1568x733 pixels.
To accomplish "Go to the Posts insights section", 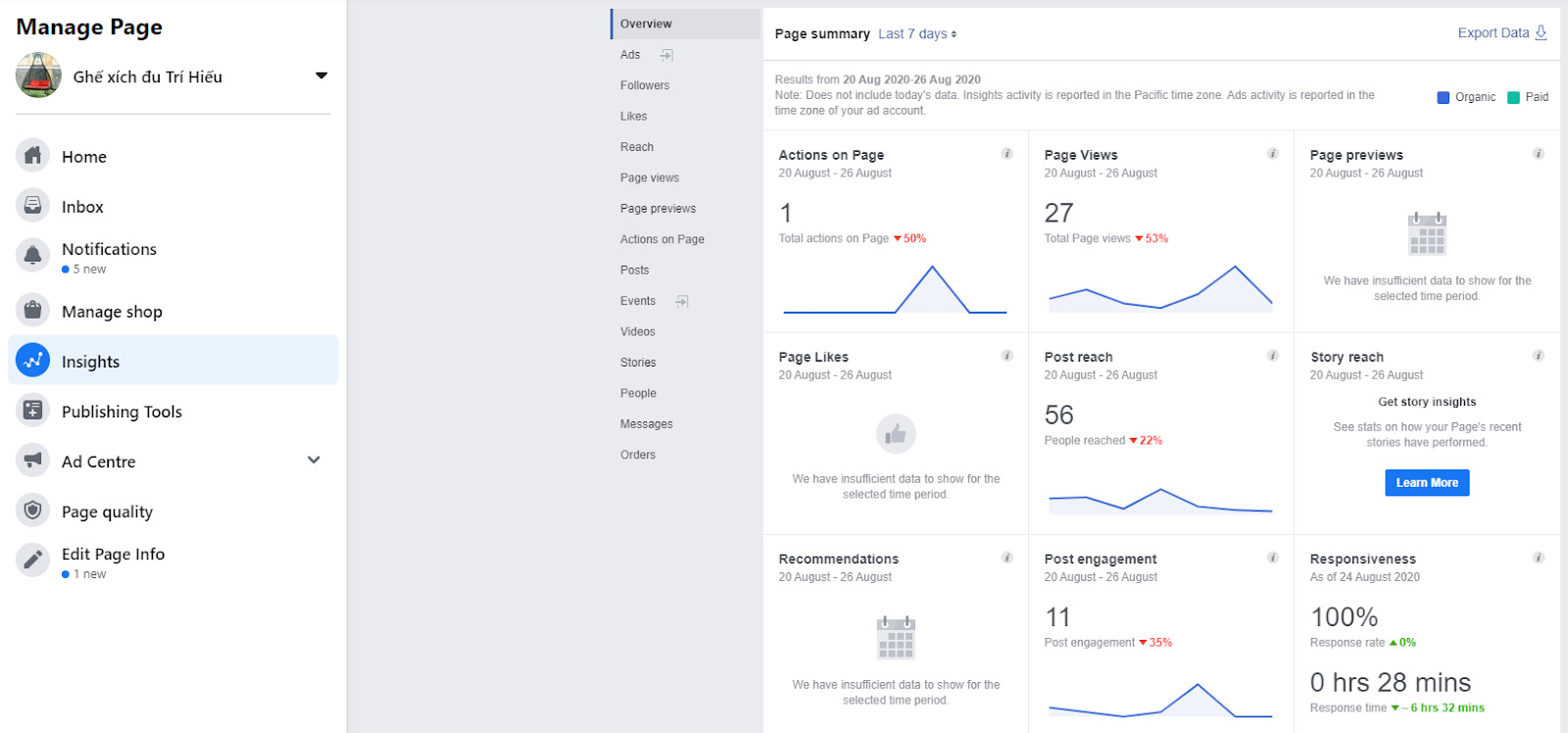I will click(x=634, y=269).
